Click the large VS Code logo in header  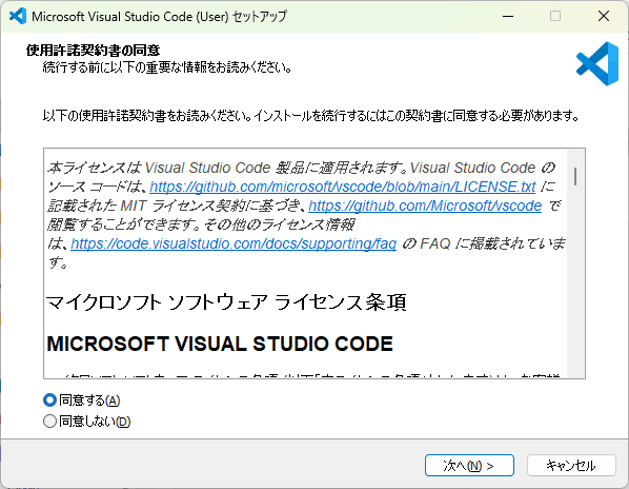[x=597, y=63]
